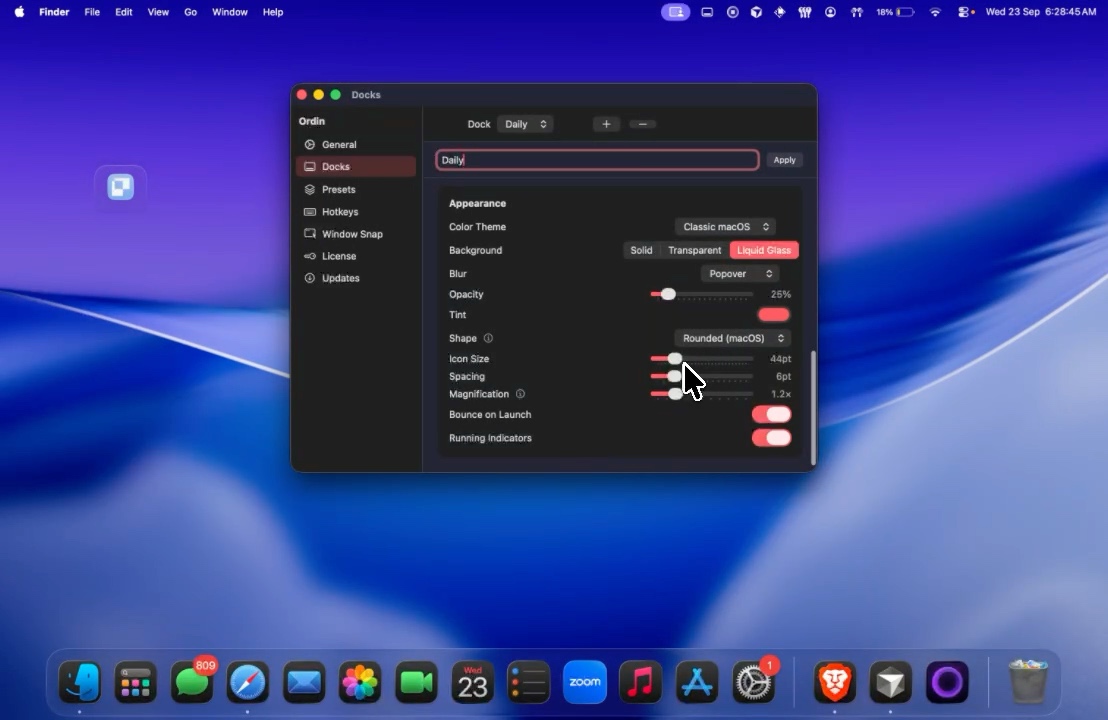Open Music from the Dock
This screenshot has height=720, width=1108.
[x=641, y=683]
